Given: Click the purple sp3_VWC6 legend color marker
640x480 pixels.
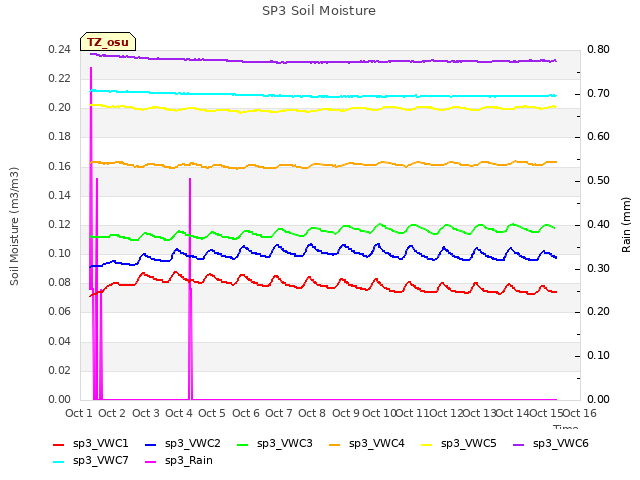Looking at the screenshot, I should point(519,444).
